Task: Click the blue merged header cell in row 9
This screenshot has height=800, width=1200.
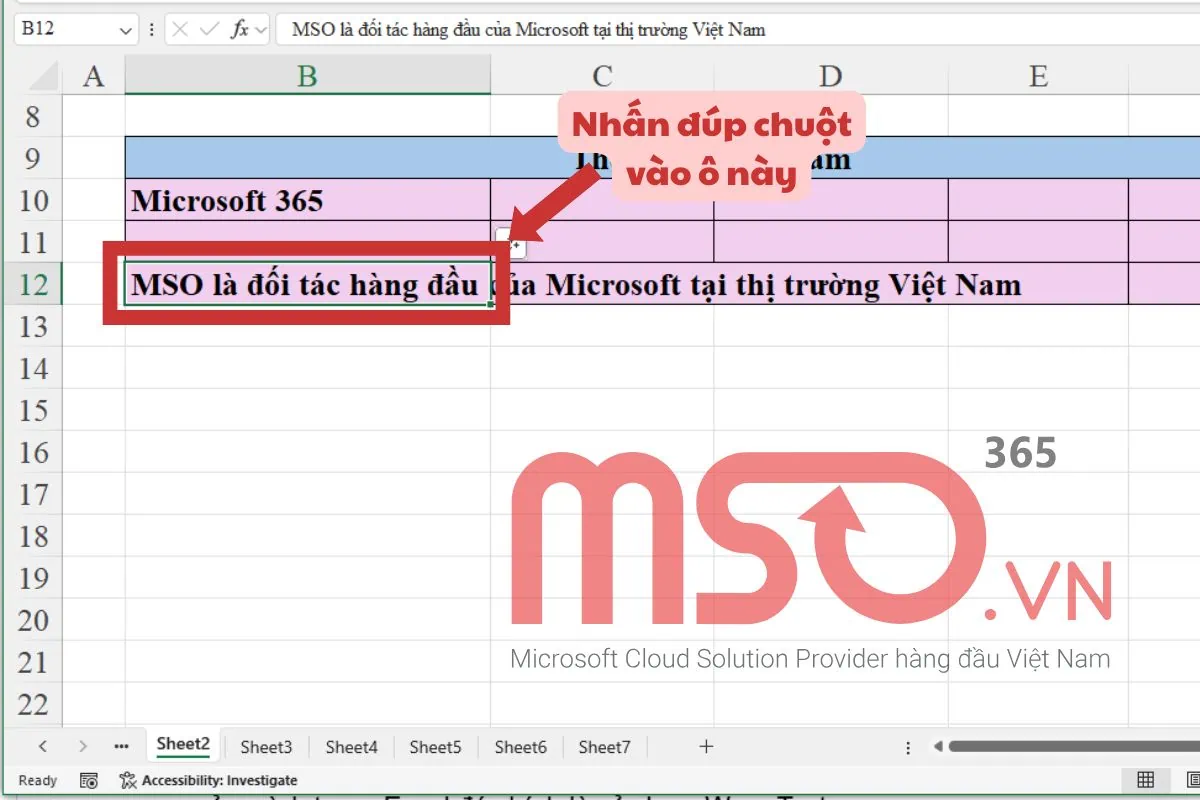Action: point(662,158)
